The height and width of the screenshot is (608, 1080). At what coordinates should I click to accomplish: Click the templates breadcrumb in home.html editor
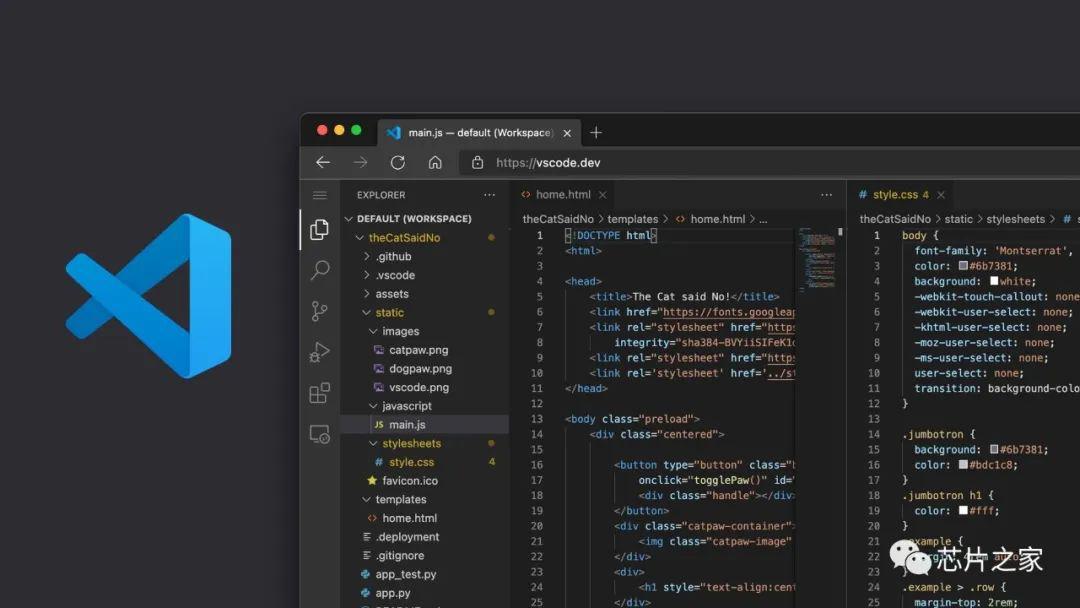(632, 219)
